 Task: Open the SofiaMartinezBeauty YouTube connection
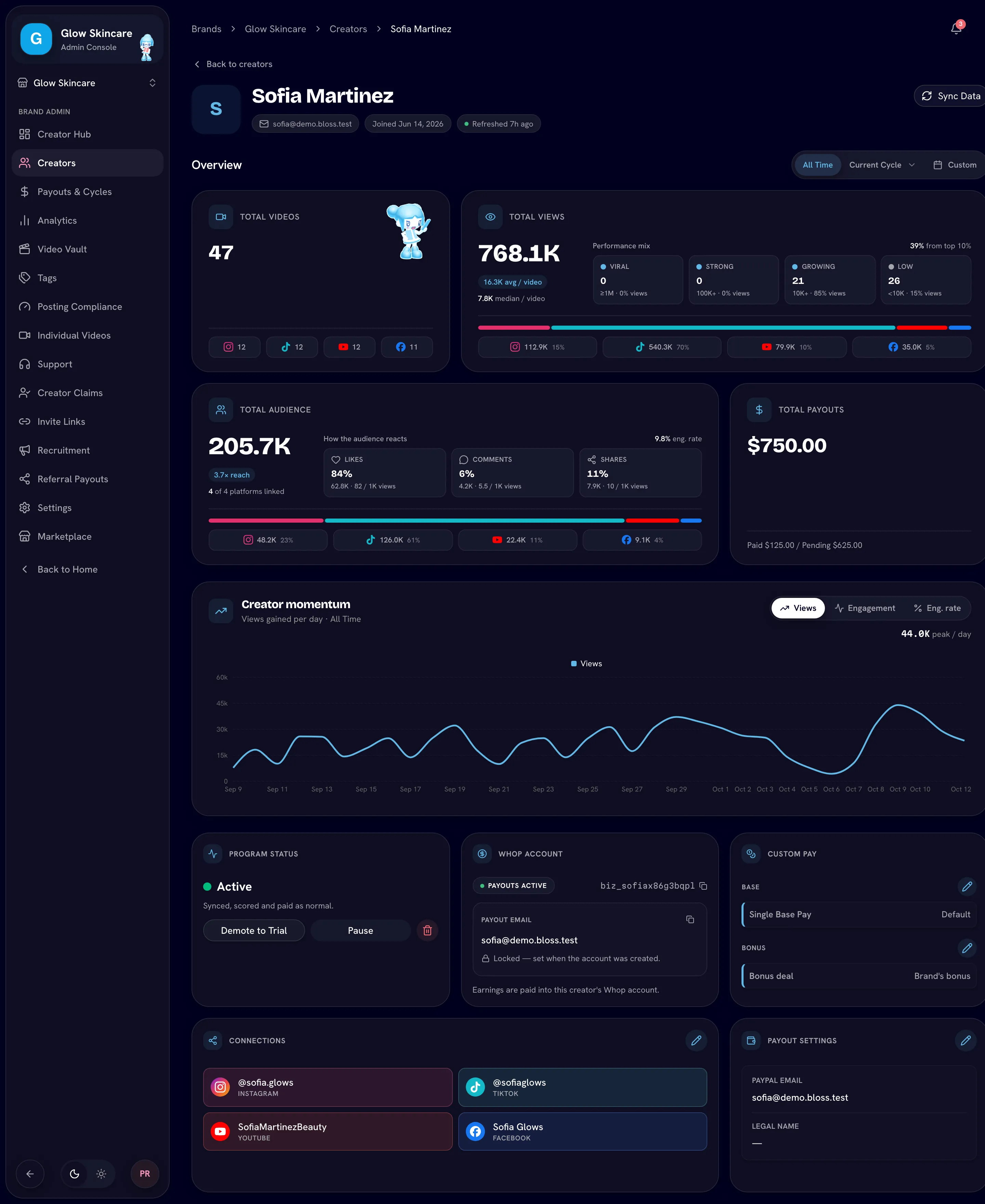(327, 1131)
